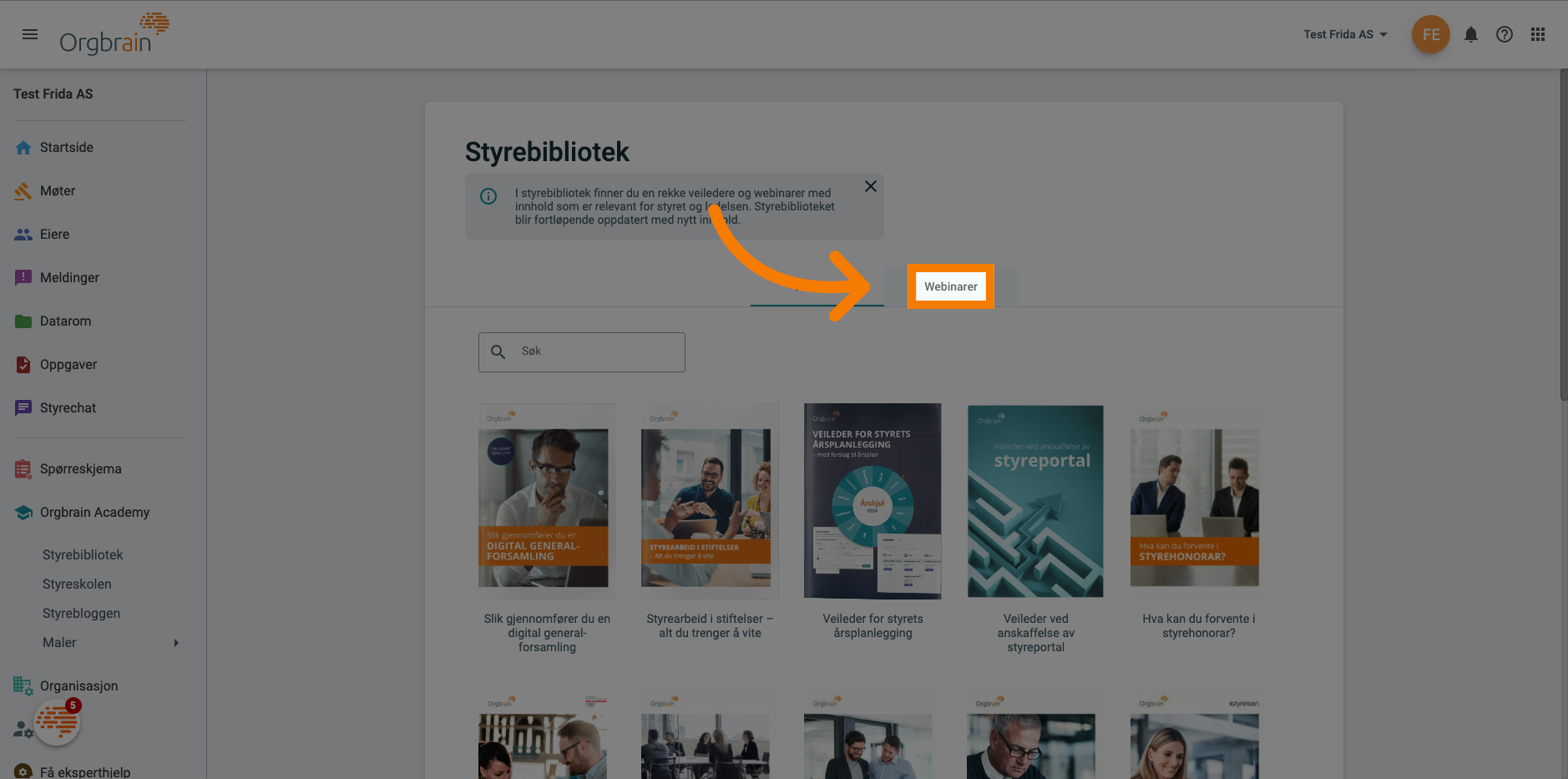This screenshot has width=1568, height=779.
Task: Click title 'Veileder ved anskaffelse av styreportal'
Action: click(1035, 633)
